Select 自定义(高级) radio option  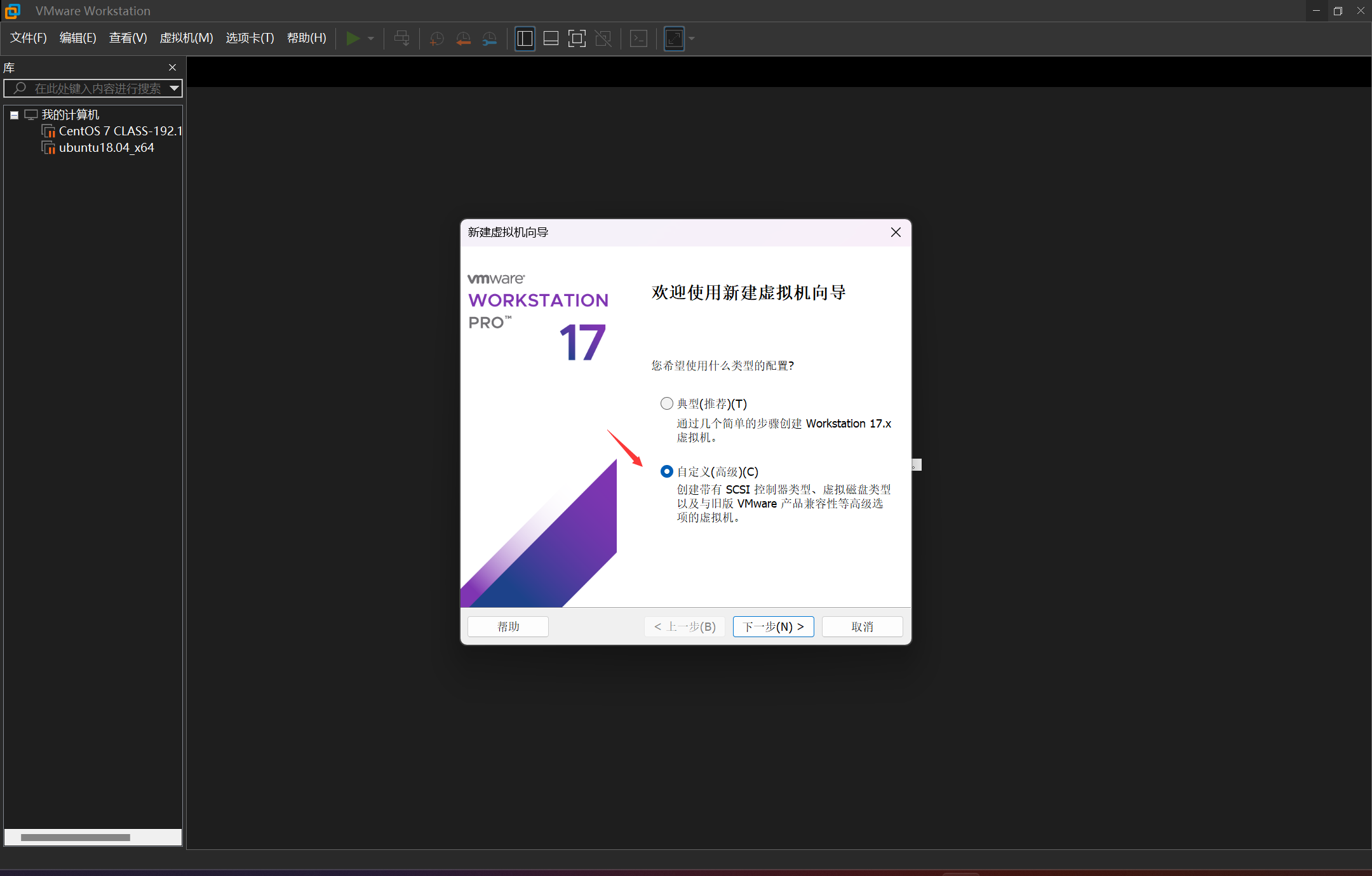(x=667, y=471)
